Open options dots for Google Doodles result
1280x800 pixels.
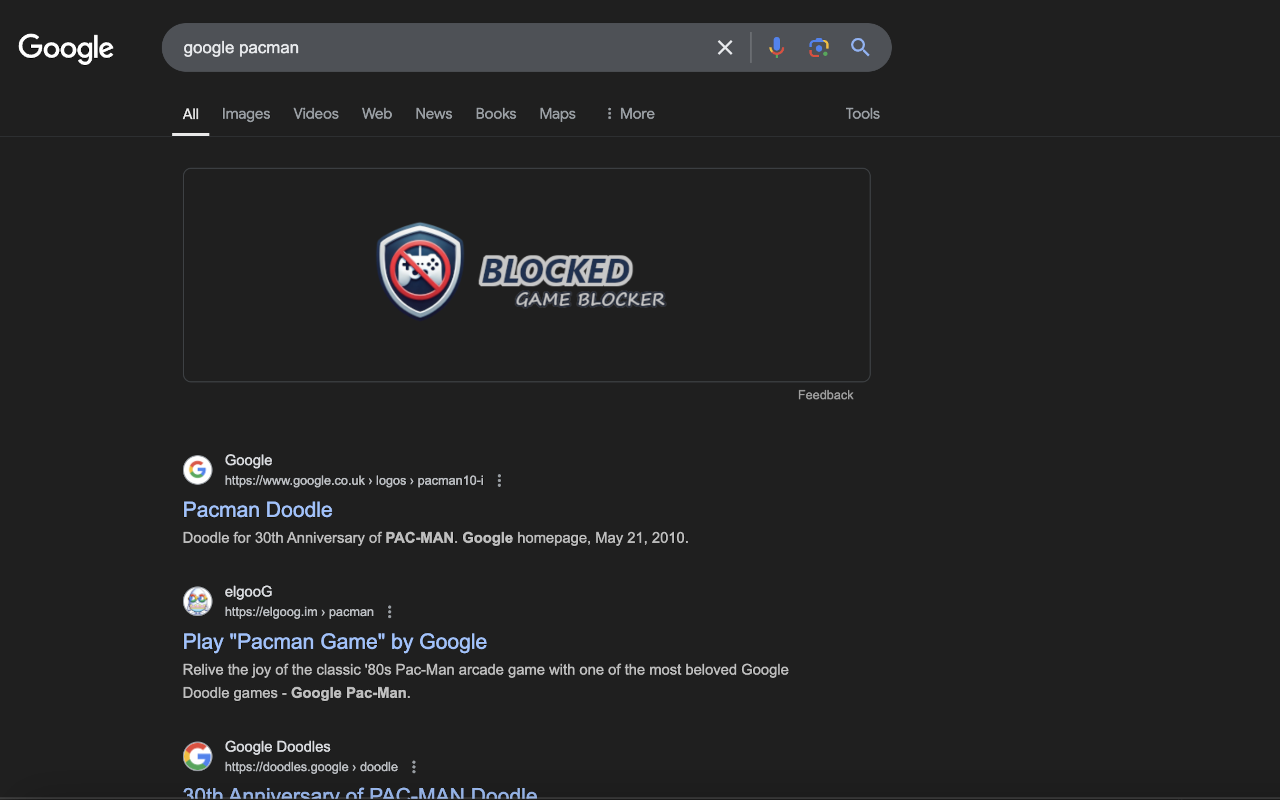click(x=414, y=767)
